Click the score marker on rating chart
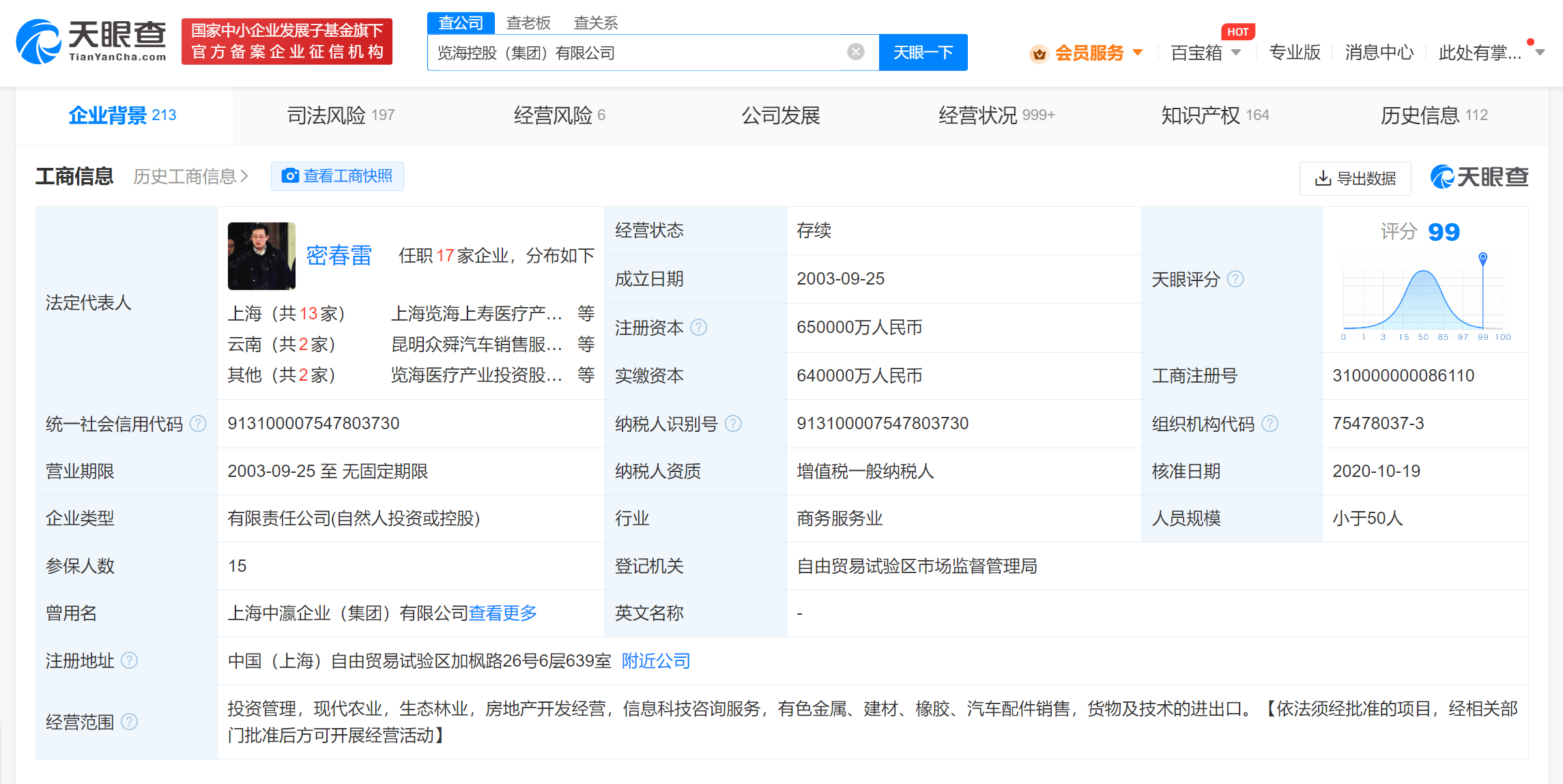 click(x=1482, y=258)
